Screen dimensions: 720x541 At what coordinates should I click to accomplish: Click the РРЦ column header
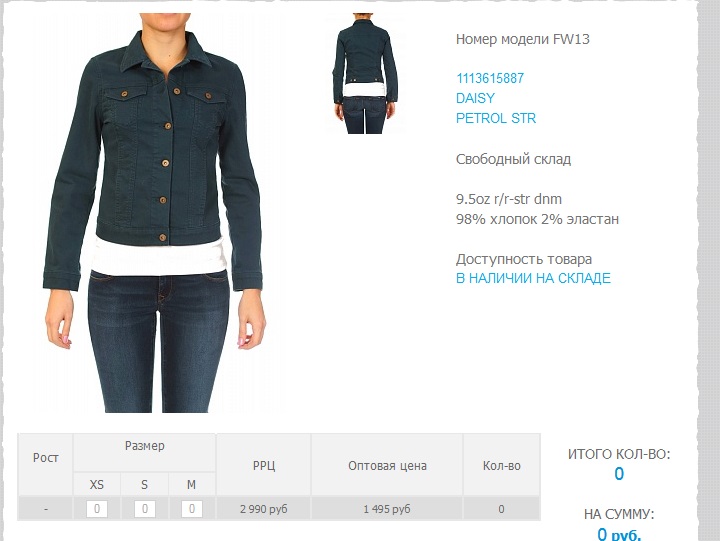(264, 465)
